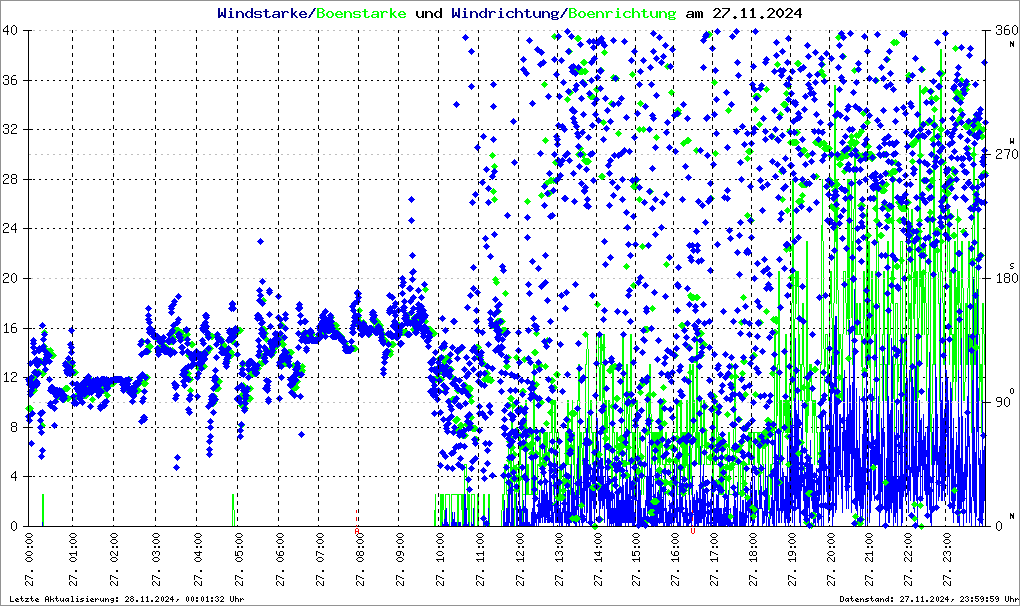
Task: Click the time axis label '27. 10:00'
Action: [440, 560]
